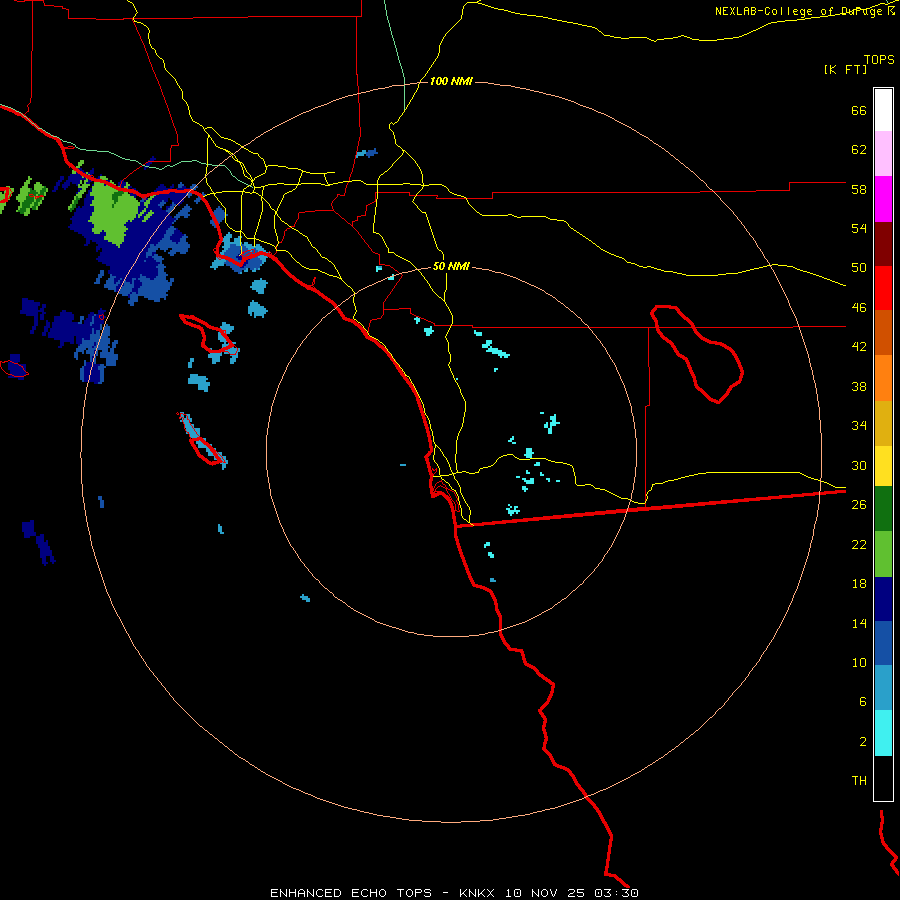Pick the navy blue legend swatch
900x900 pixels.
[883, 599]
